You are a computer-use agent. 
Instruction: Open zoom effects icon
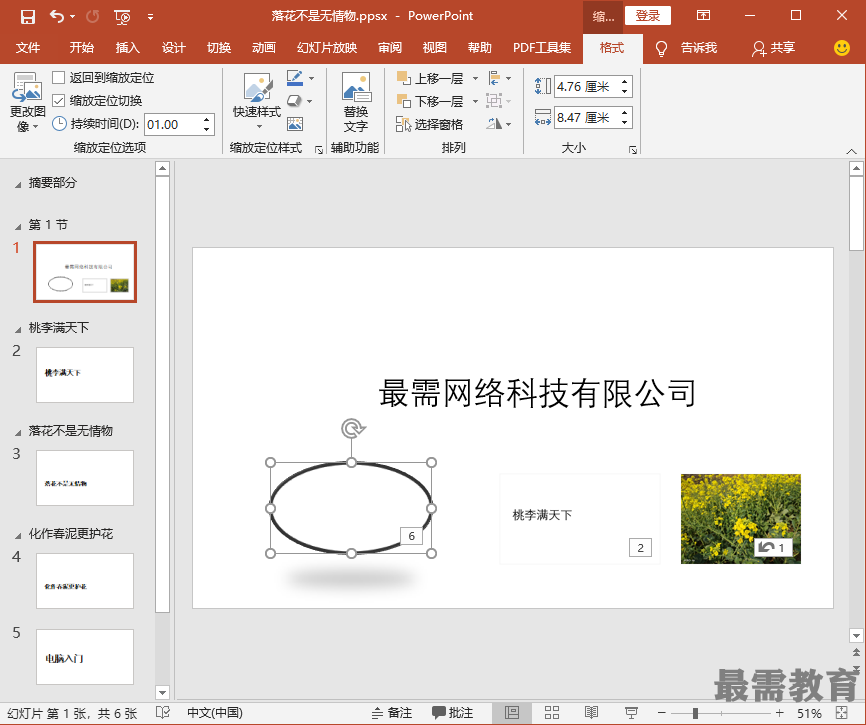(x=294, y=101)
